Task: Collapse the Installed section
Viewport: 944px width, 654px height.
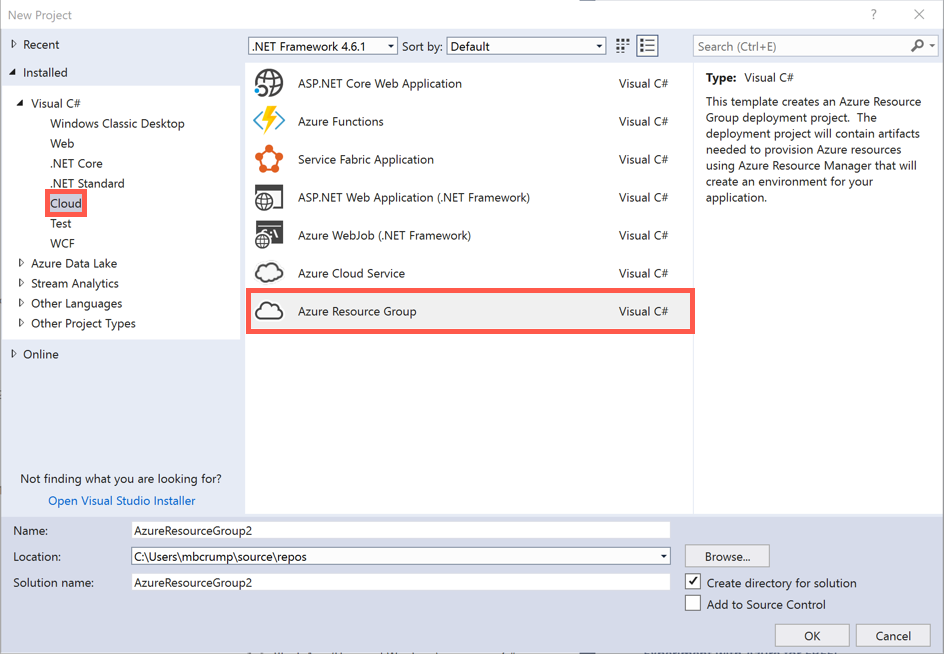Action: pos(13,72)
